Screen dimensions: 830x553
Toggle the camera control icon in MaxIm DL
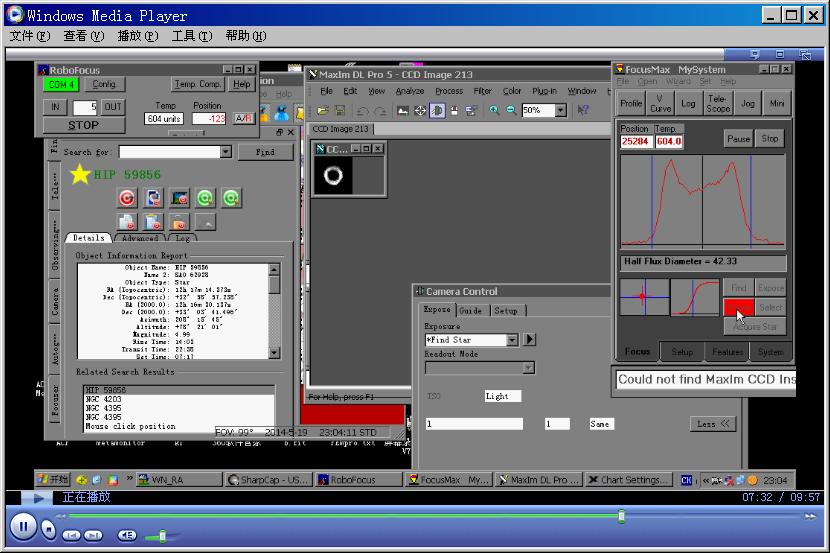(437, 111)
